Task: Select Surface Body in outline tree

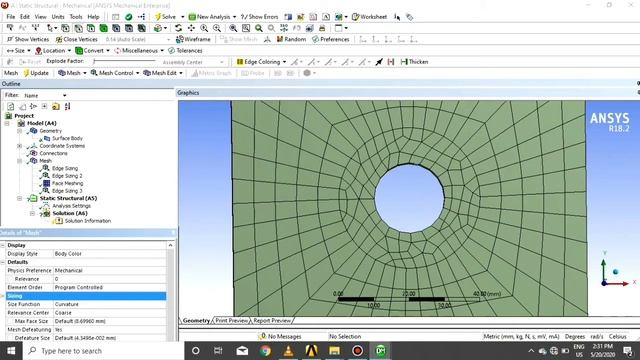Action: coord(67,138)
